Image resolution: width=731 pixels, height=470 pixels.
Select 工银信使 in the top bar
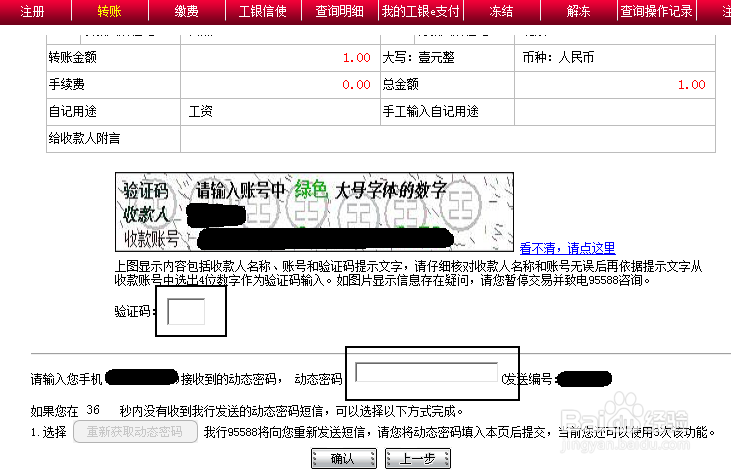[x=263, y=11]
